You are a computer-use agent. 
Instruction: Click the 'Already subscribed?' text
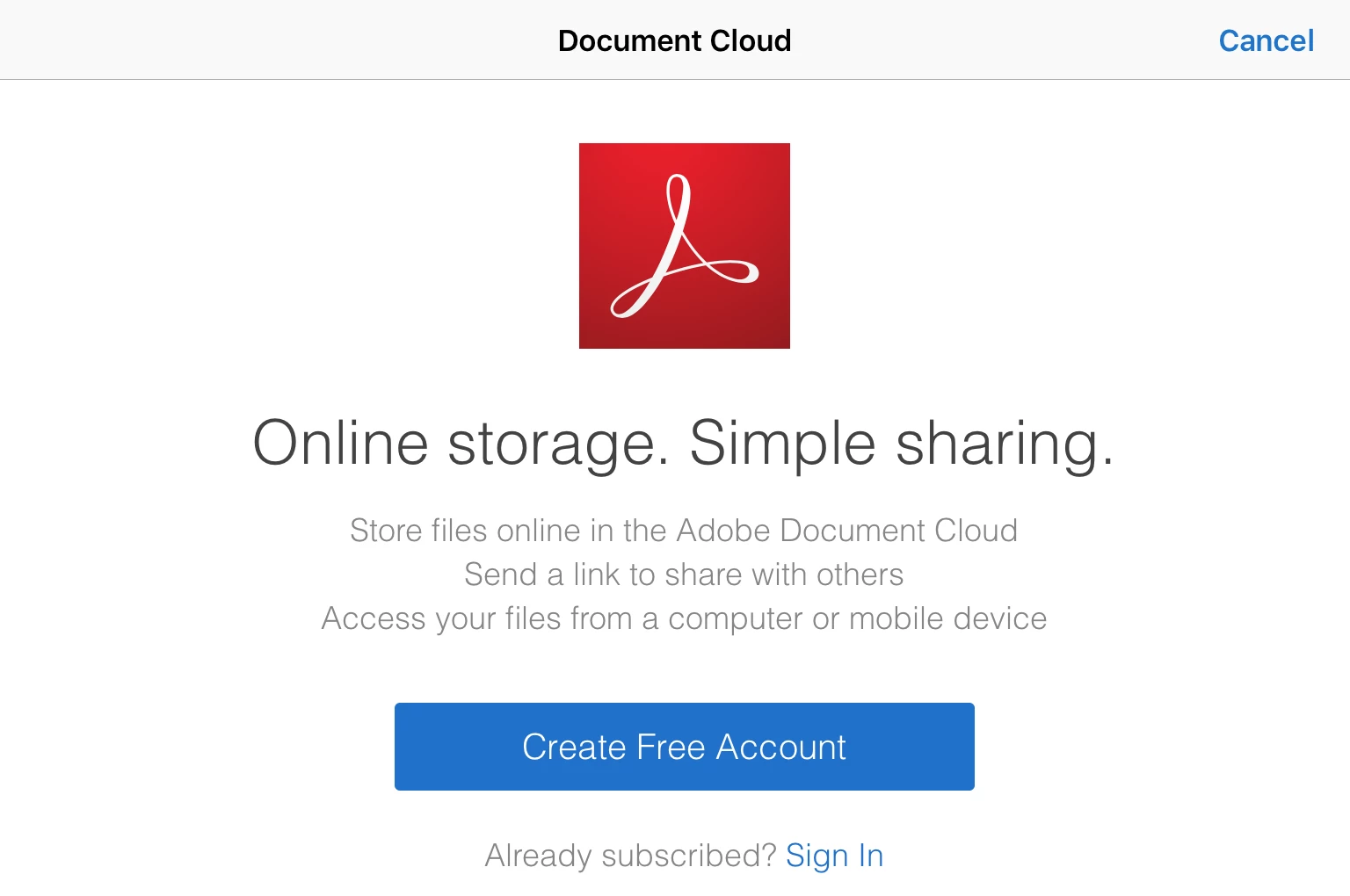click(x=630, y=856)
